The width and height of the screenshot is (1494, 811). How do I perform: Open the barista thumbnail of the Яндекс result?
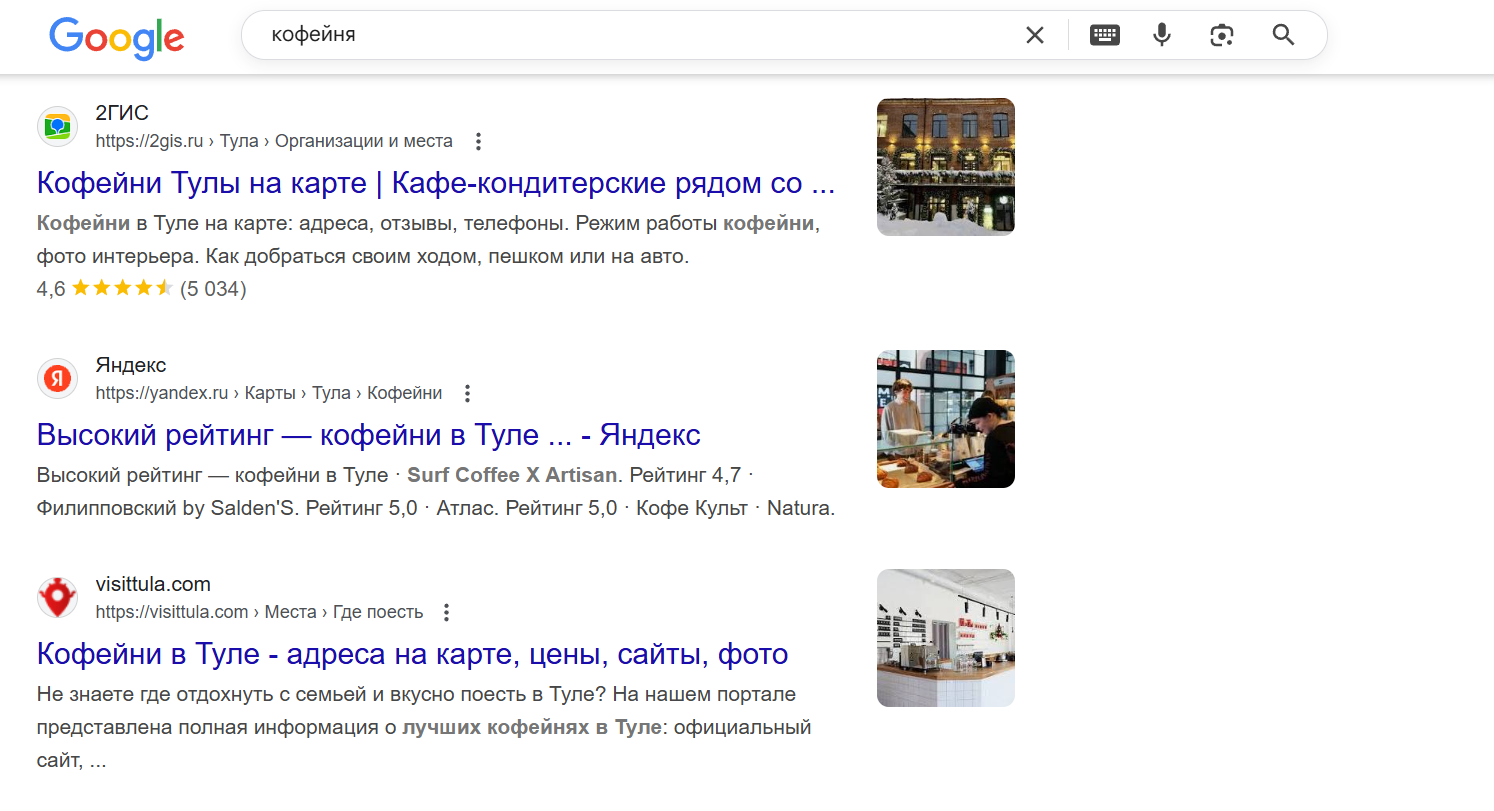point(946,419)
